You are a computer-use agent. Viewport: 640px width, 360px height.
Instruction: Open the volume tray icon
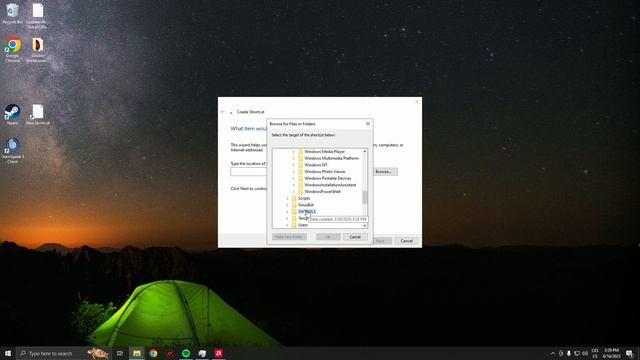[x=585, y=353]
